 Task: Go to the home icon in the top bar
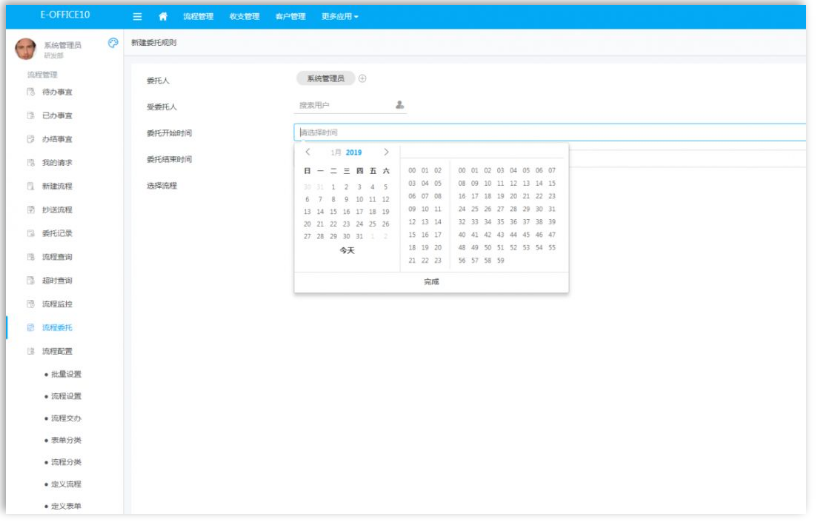163,16
